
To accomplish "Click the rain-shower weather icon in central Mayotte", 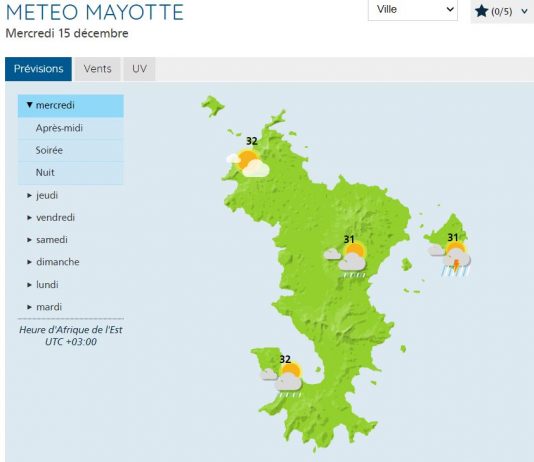I will coord(345,260).
